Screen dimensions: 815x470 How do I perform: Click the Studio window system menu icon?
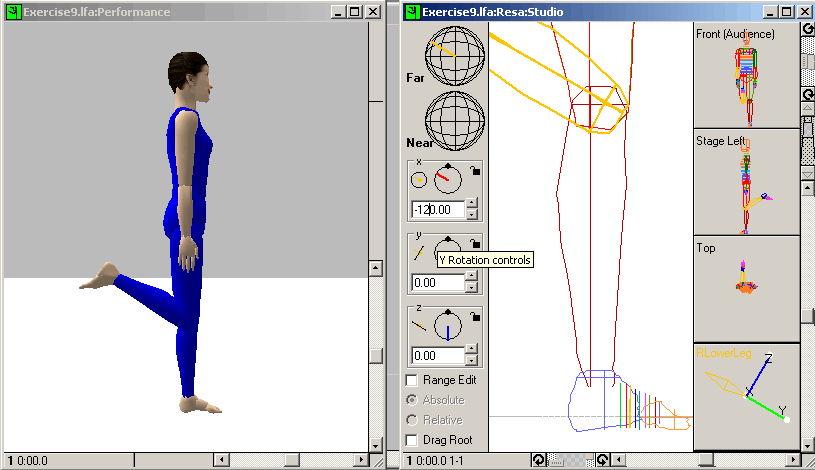[x=413, y=11]
